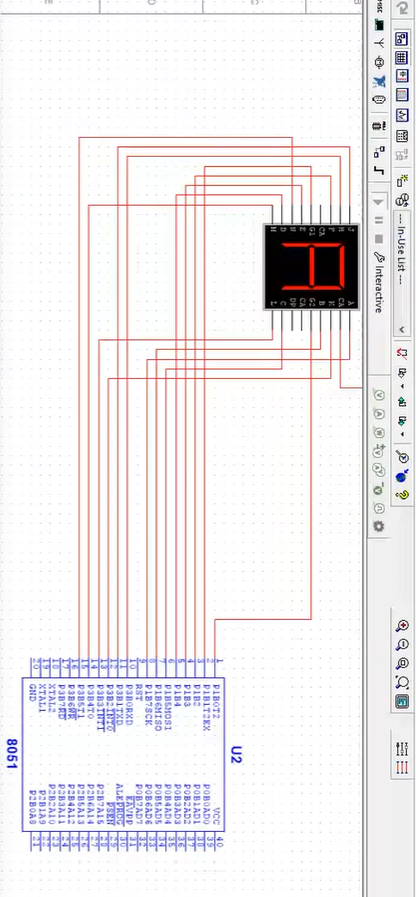Viewport: 416px width, 897px height.
Task: Click the VCC pin label on U2
Action: click(216, 816)
